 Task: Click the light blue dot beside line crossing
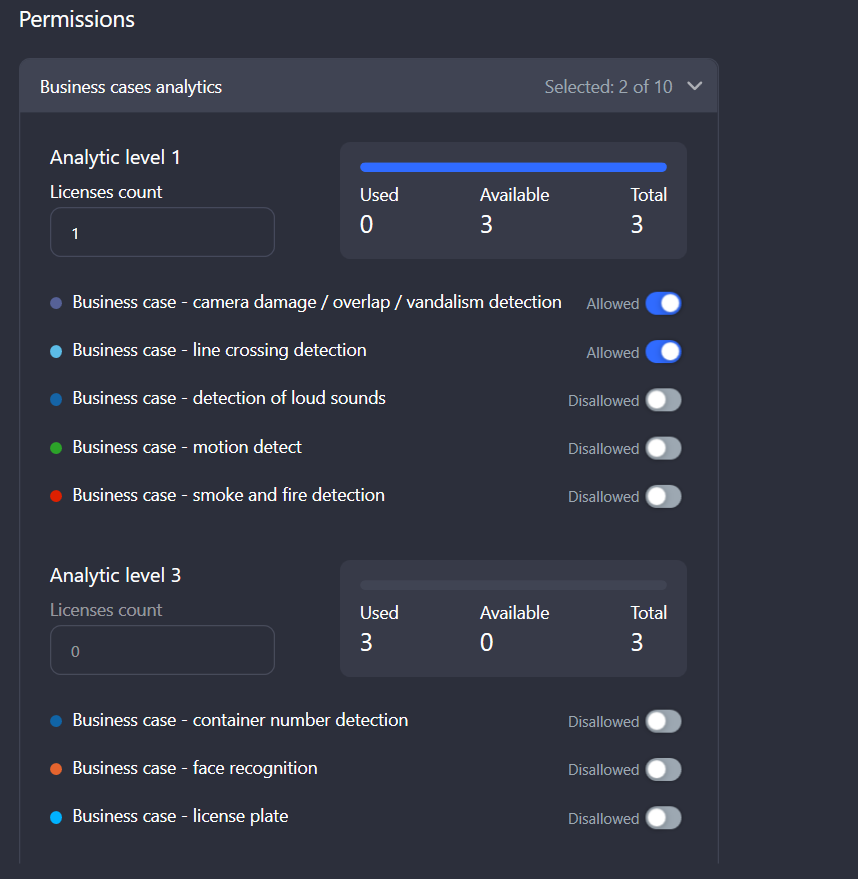pos(56,352)
